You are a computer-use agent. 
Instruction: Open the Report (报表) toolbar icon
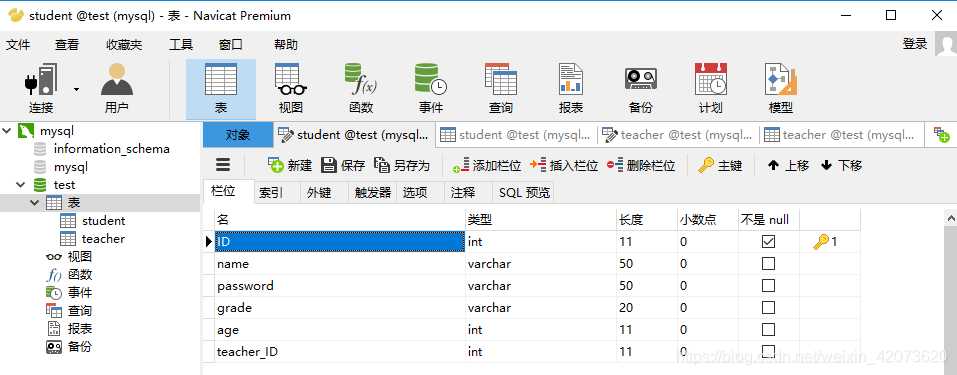571,89
